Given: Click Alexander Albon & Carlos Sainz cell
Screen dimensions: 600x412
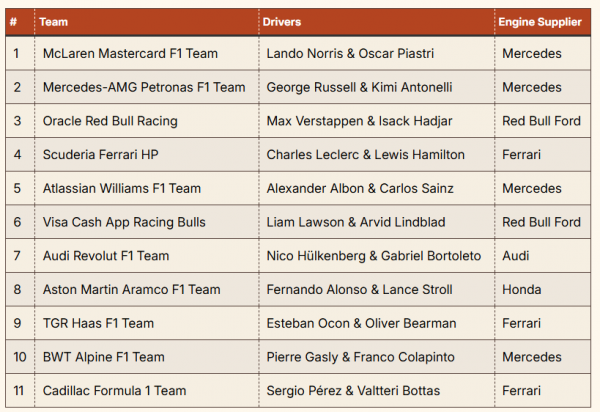Looking at the screenshot, I should 361,188.
